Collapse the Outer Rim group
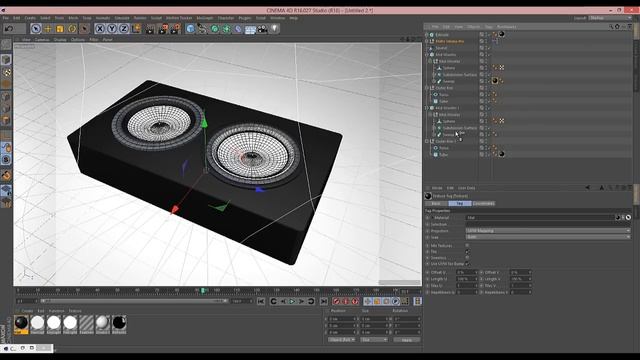This screenshot has width=640, height=360. tap(427, 88)
